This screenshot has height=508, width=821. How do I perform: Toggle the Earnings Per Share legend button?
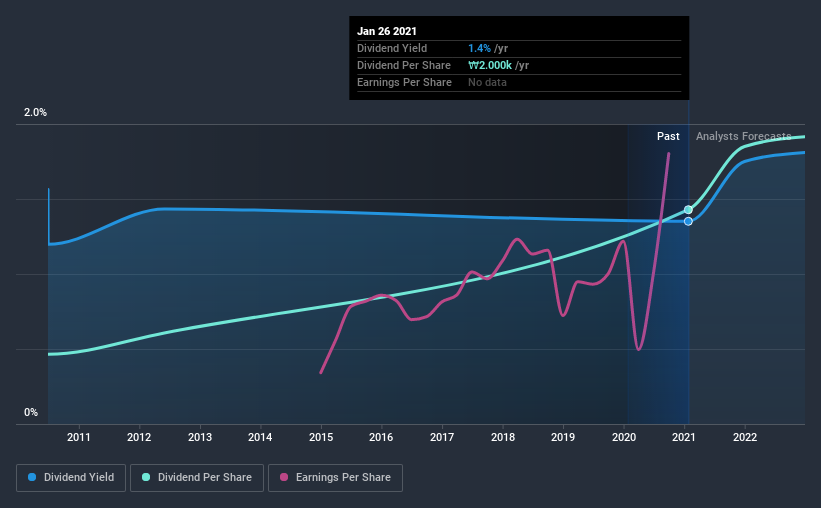click(x=335, y=478)
